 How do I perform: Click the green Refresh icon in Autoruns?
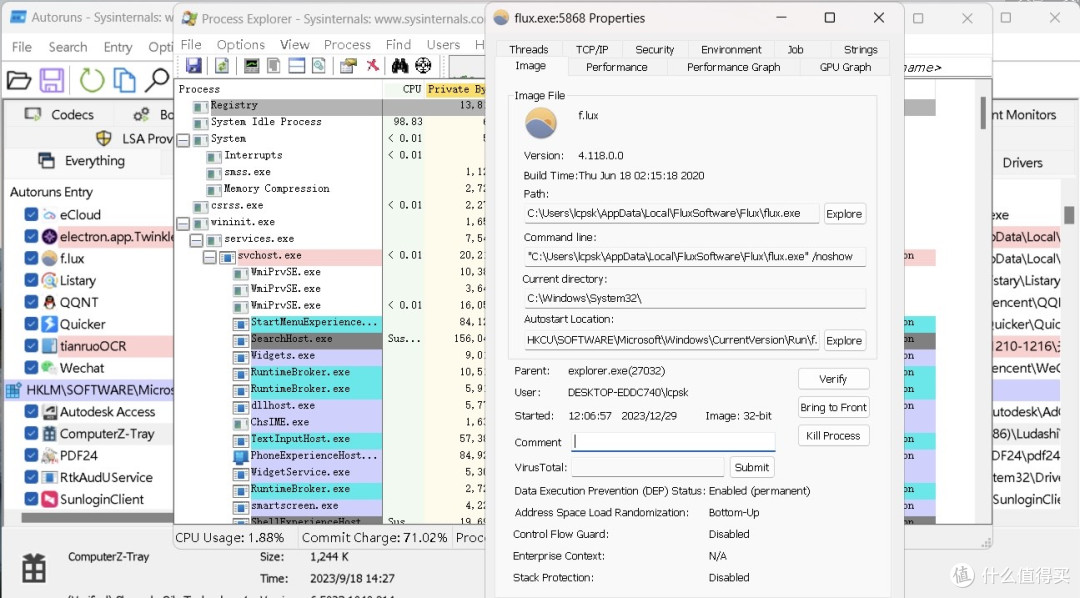pos(91,81)
